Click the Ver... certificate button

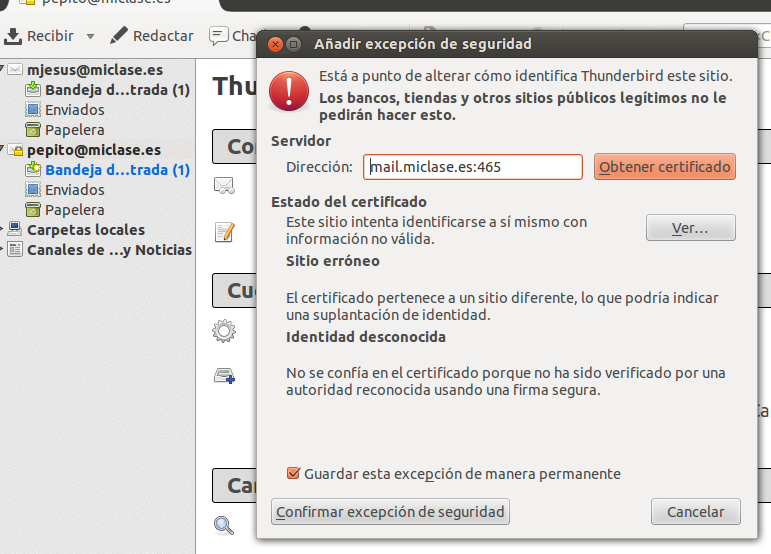(x=690, y=228)
